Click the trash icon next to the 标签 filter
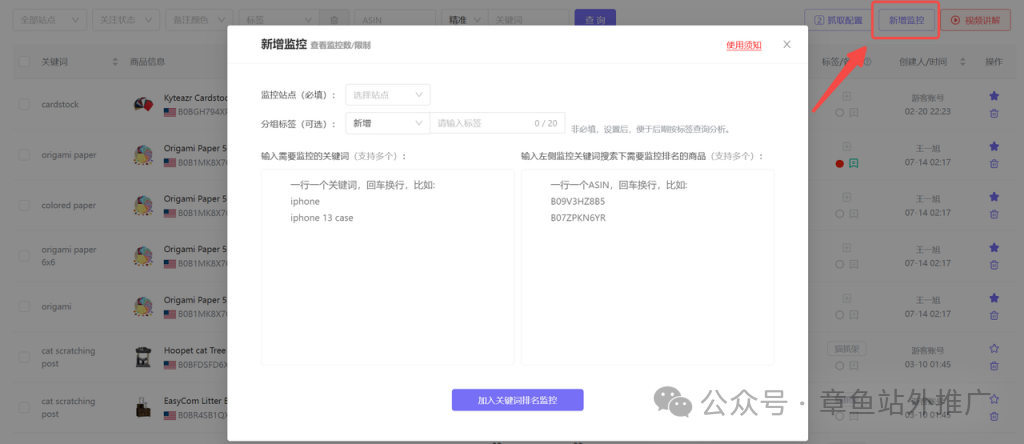The width and height of the screenshot is (1024, 444). click(x=334, y=19)
